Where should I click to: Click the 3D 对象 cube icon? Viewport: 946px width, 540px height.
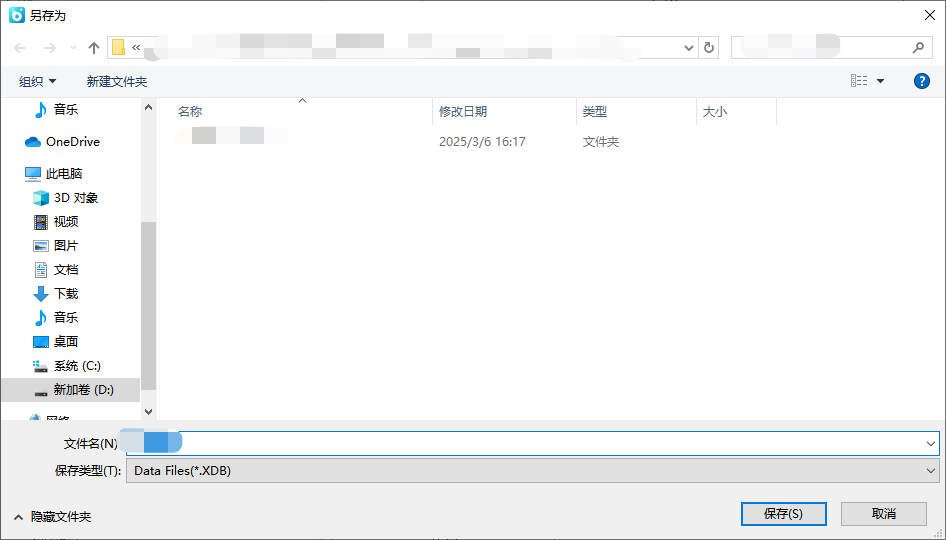click(40, 198)
